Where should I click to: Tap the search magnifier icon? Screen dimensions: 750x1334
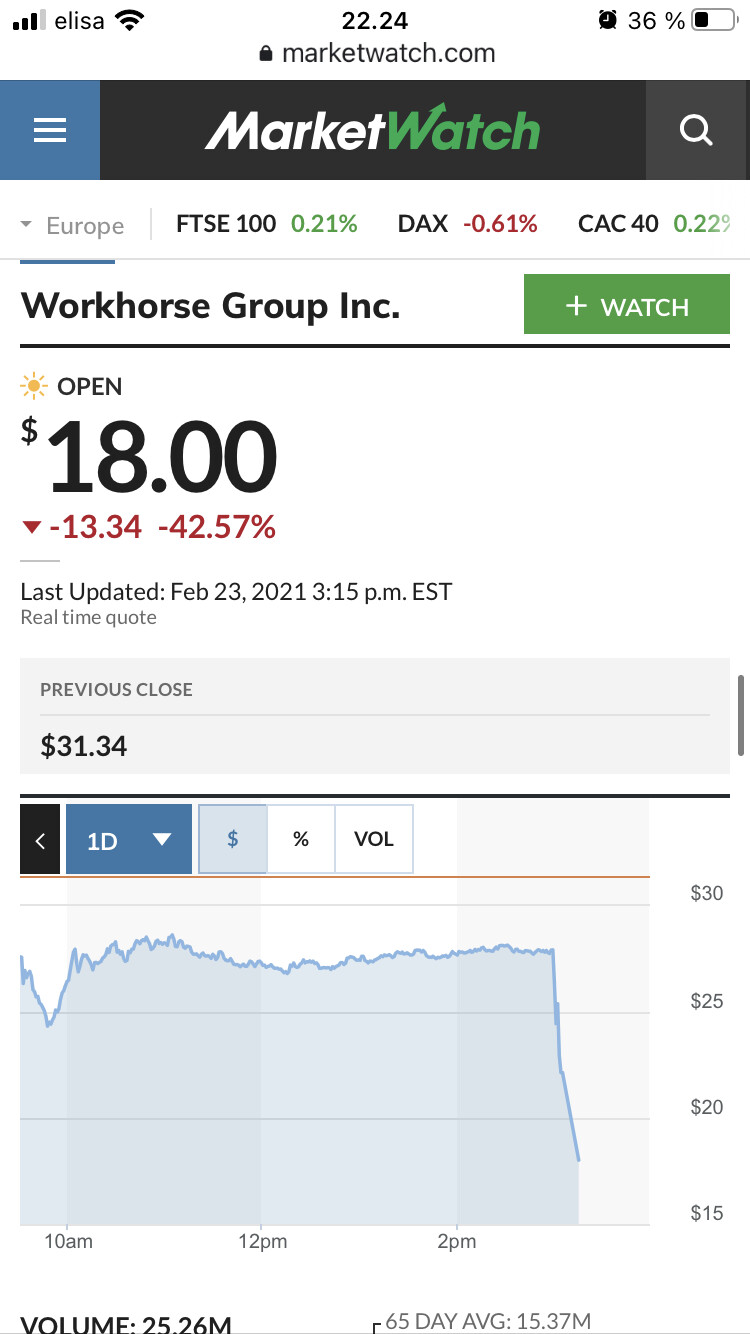pyautogui.click(x=696, y=130)
